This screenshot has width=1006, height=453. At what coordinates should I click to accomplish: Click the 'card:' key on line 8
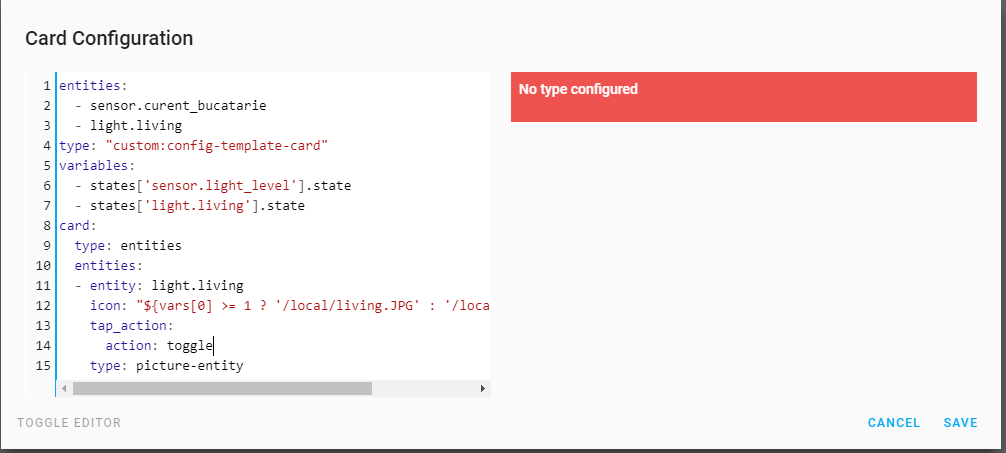(x=78, y=226)
